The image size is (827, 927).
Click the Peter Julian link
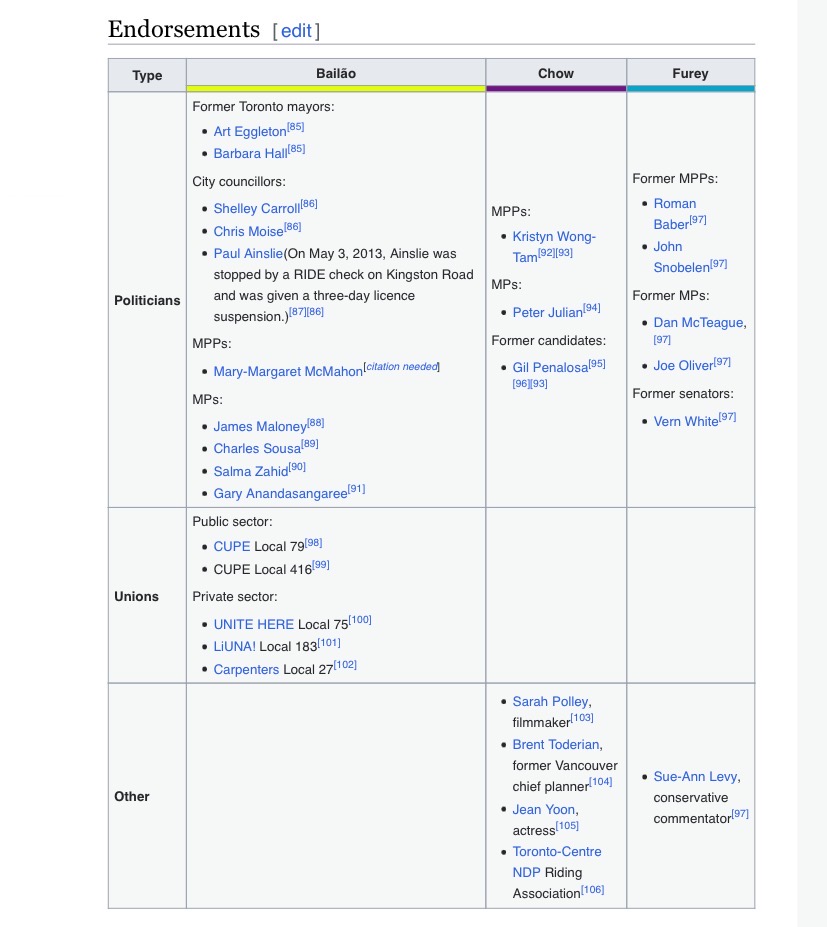click(547, 313)
